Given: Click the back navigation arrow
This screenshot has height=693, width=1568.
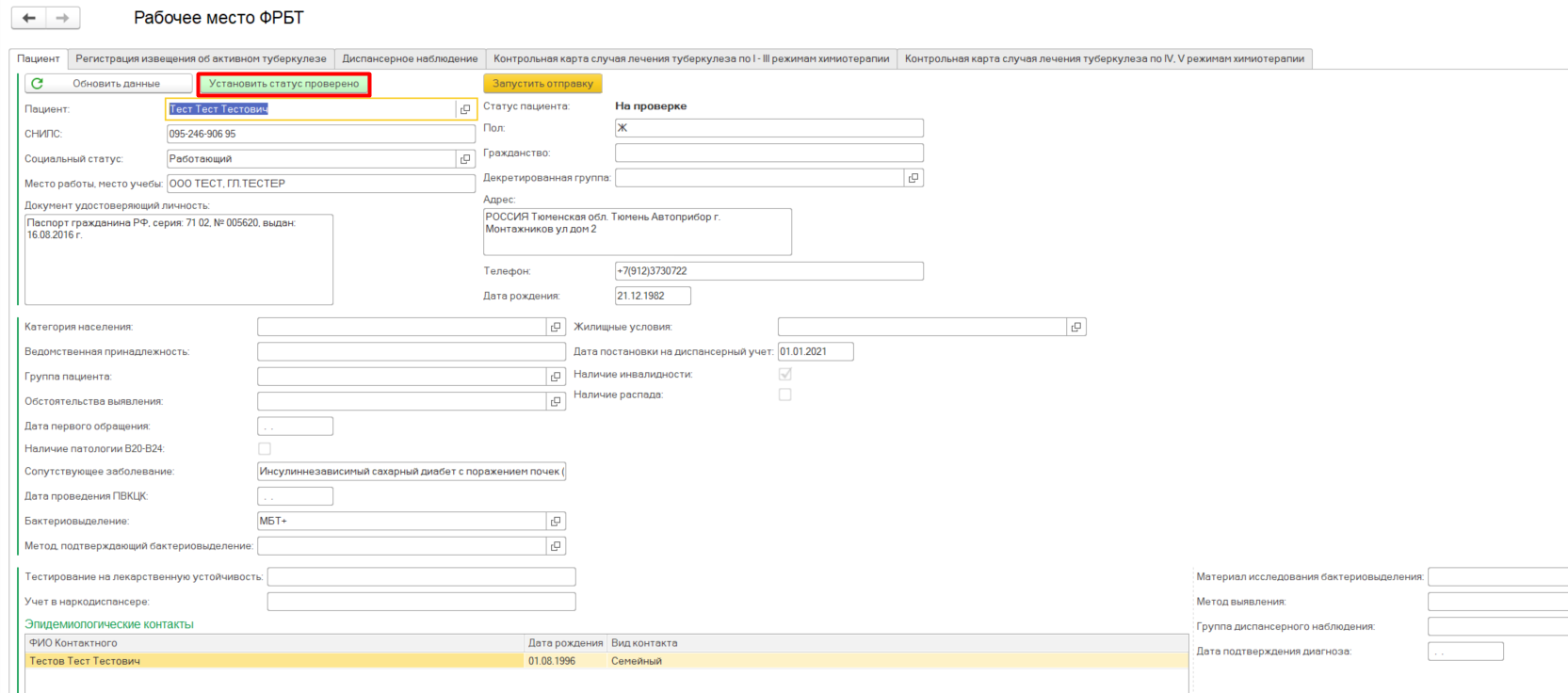Looking at the screenshot, I should pos(29,18).
